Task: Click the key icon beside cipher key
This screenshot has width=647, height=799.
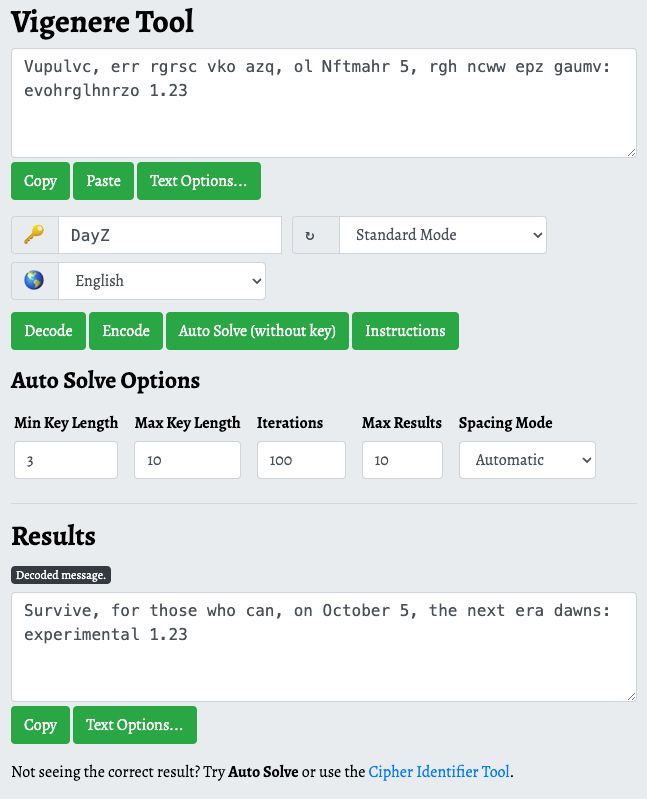Action: pos(34,235)
